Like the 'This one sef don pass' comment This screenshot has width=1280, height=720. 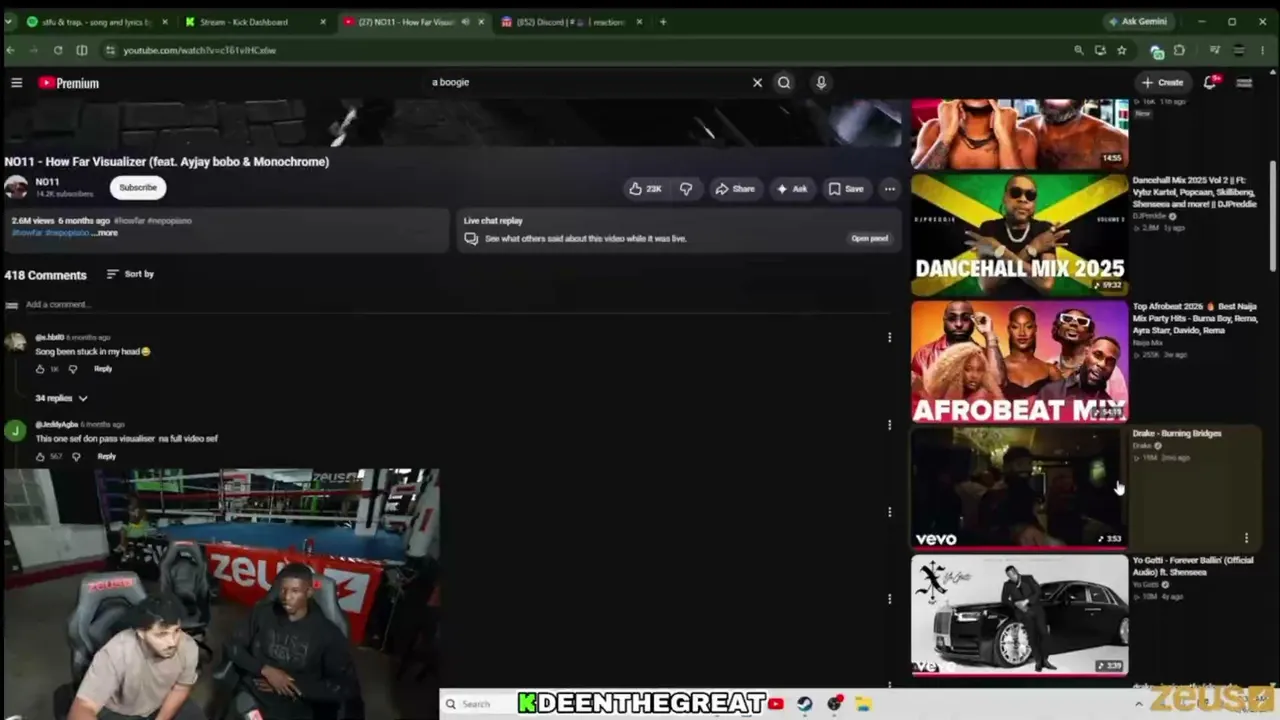click(x=40, y=457)
